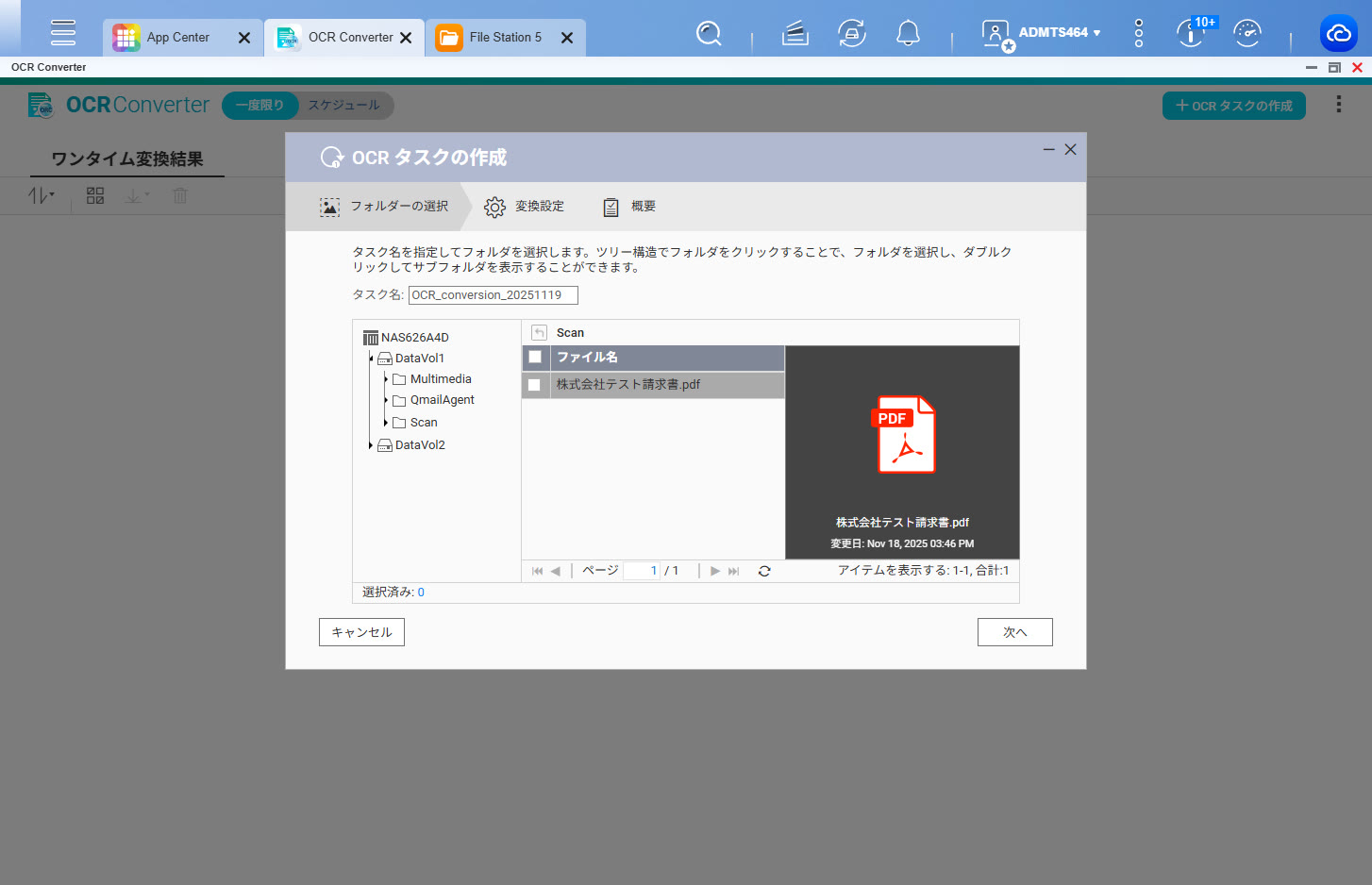Switch to the スケジュール toggle option

point(343,106)
